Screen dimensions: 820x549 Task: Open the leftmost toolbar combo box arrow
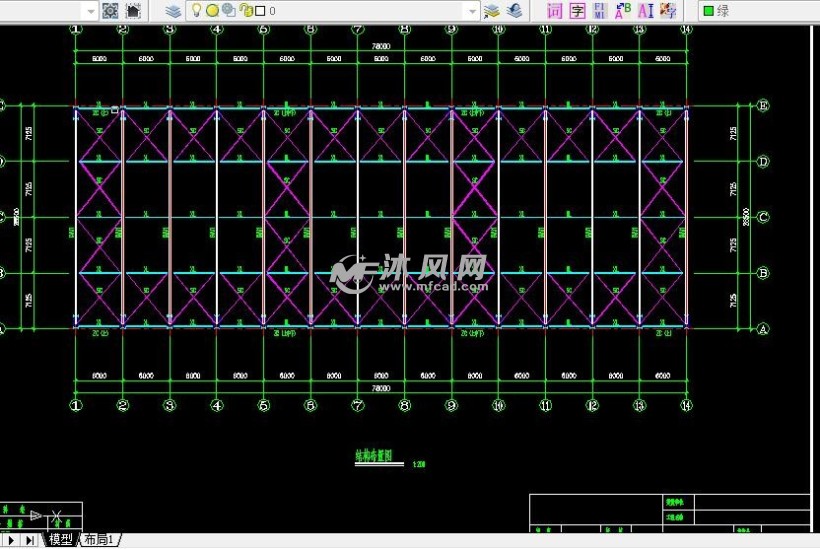[89, 11]
